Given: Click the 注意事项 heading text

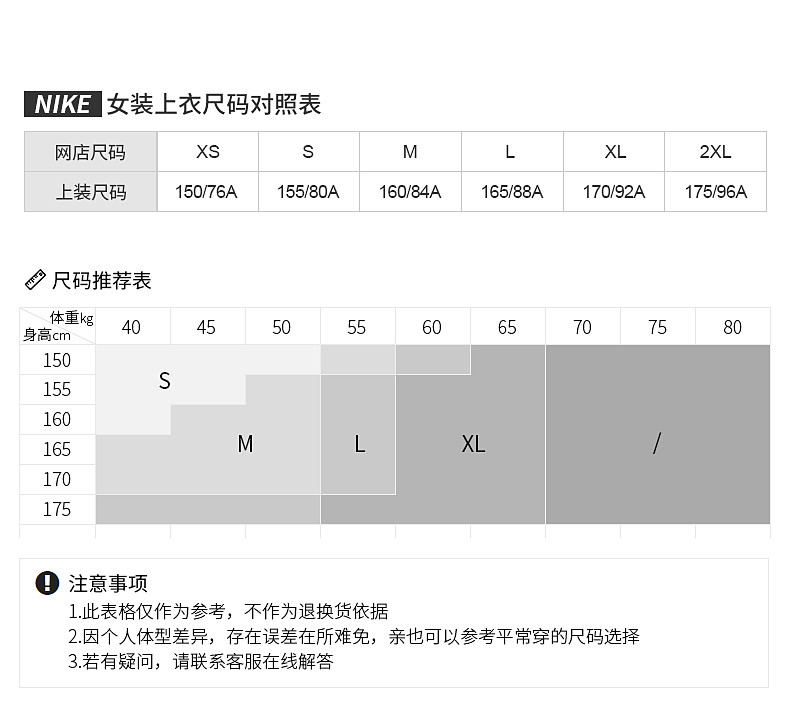Looking at the screenshot, I should coord(108,583).
